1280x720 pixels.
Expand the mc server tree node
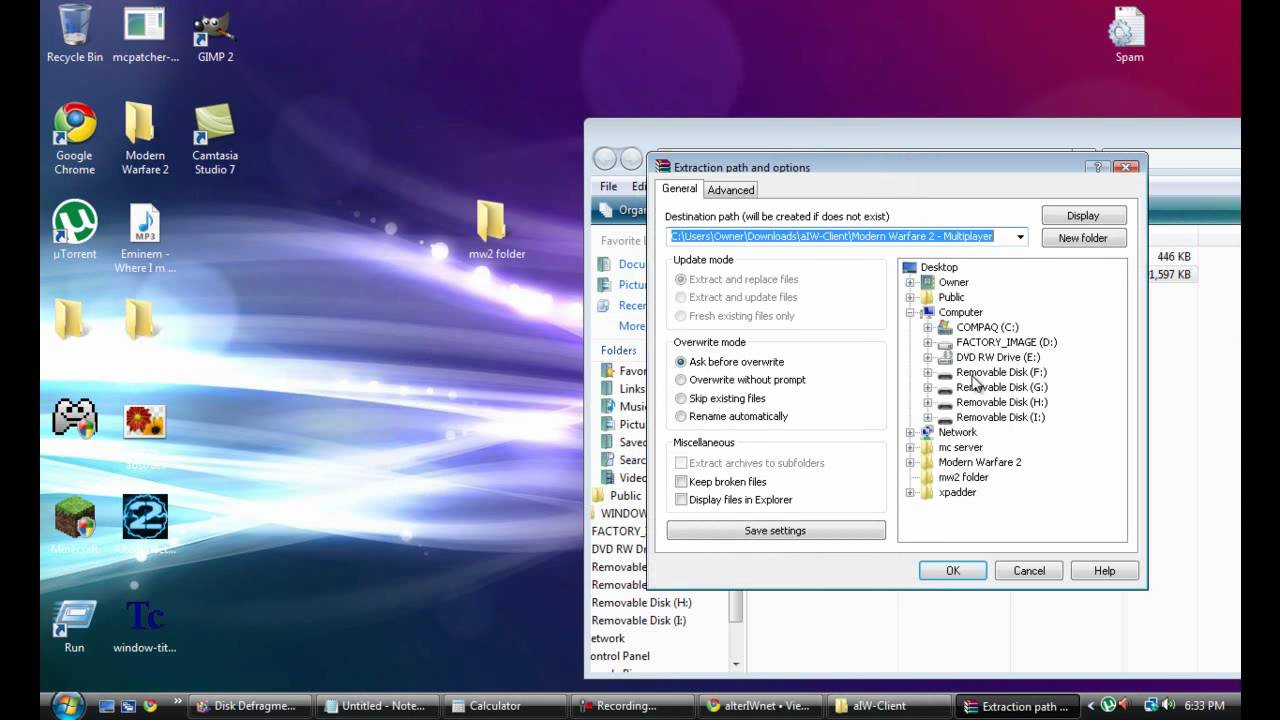point(910,447)
